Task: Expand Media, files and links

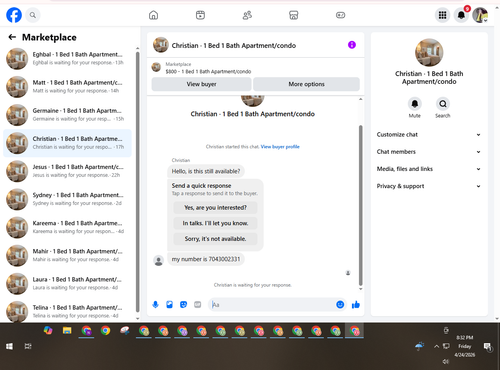Action: click(x=429, y=169)
